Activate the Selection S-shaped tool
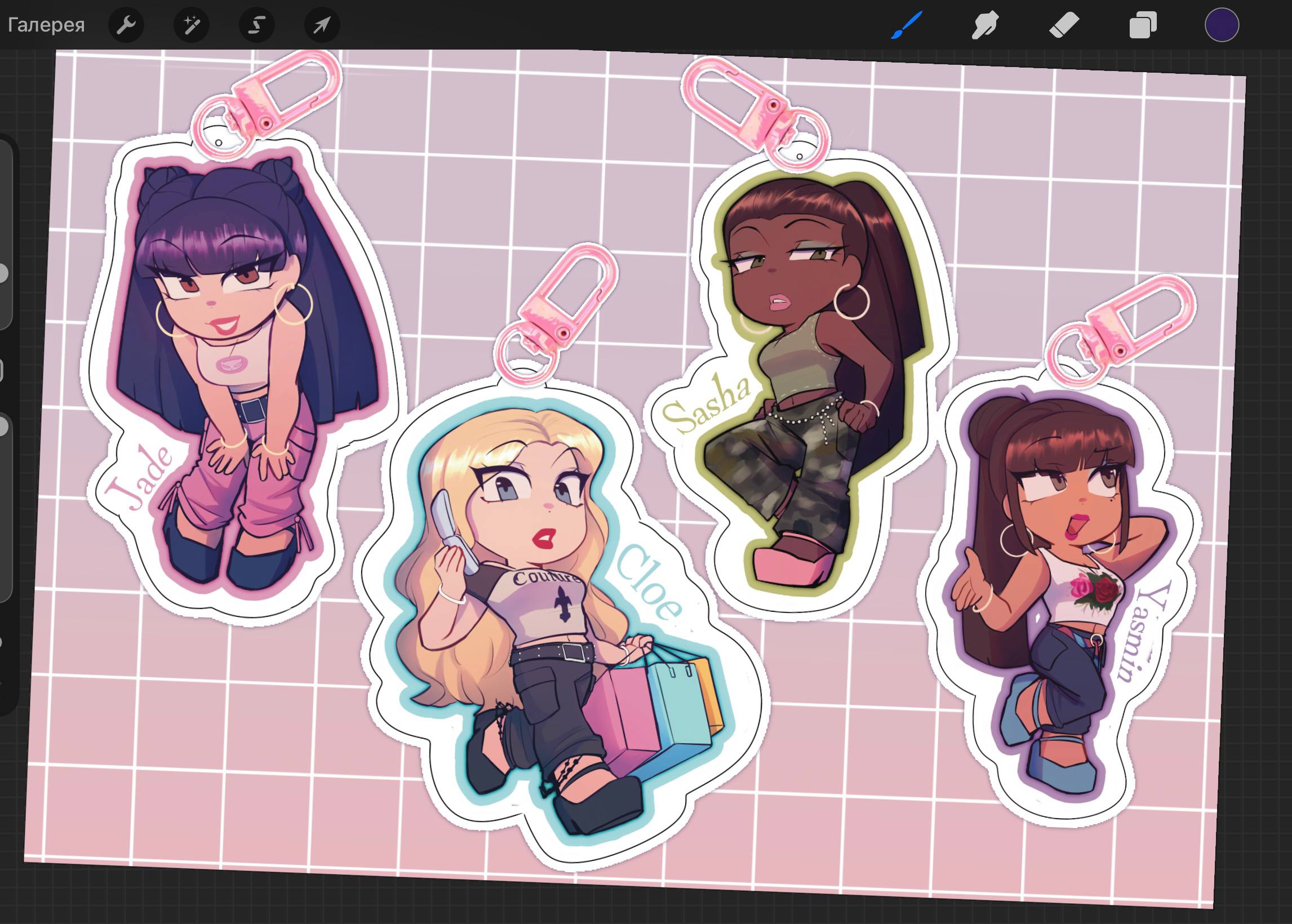 tap(256, 25)
